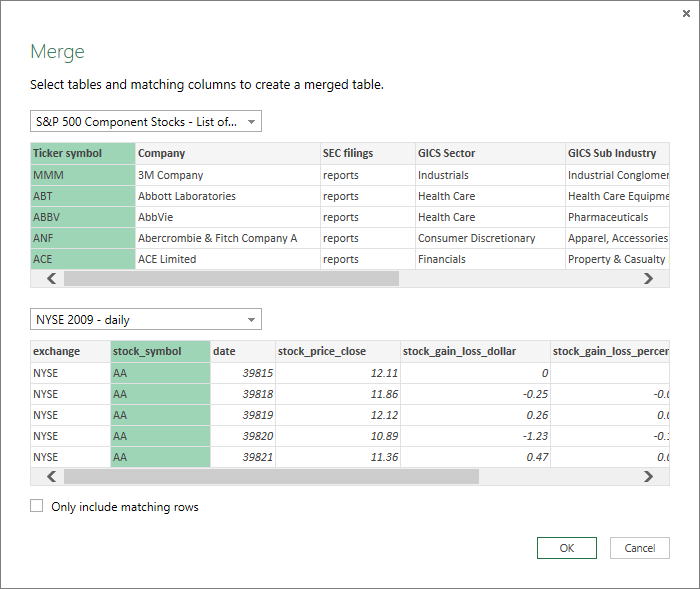The width and height of the screenshot is (700, 589).
Task: Enable Only include matching rows checkbox
Action: point(37,507)
